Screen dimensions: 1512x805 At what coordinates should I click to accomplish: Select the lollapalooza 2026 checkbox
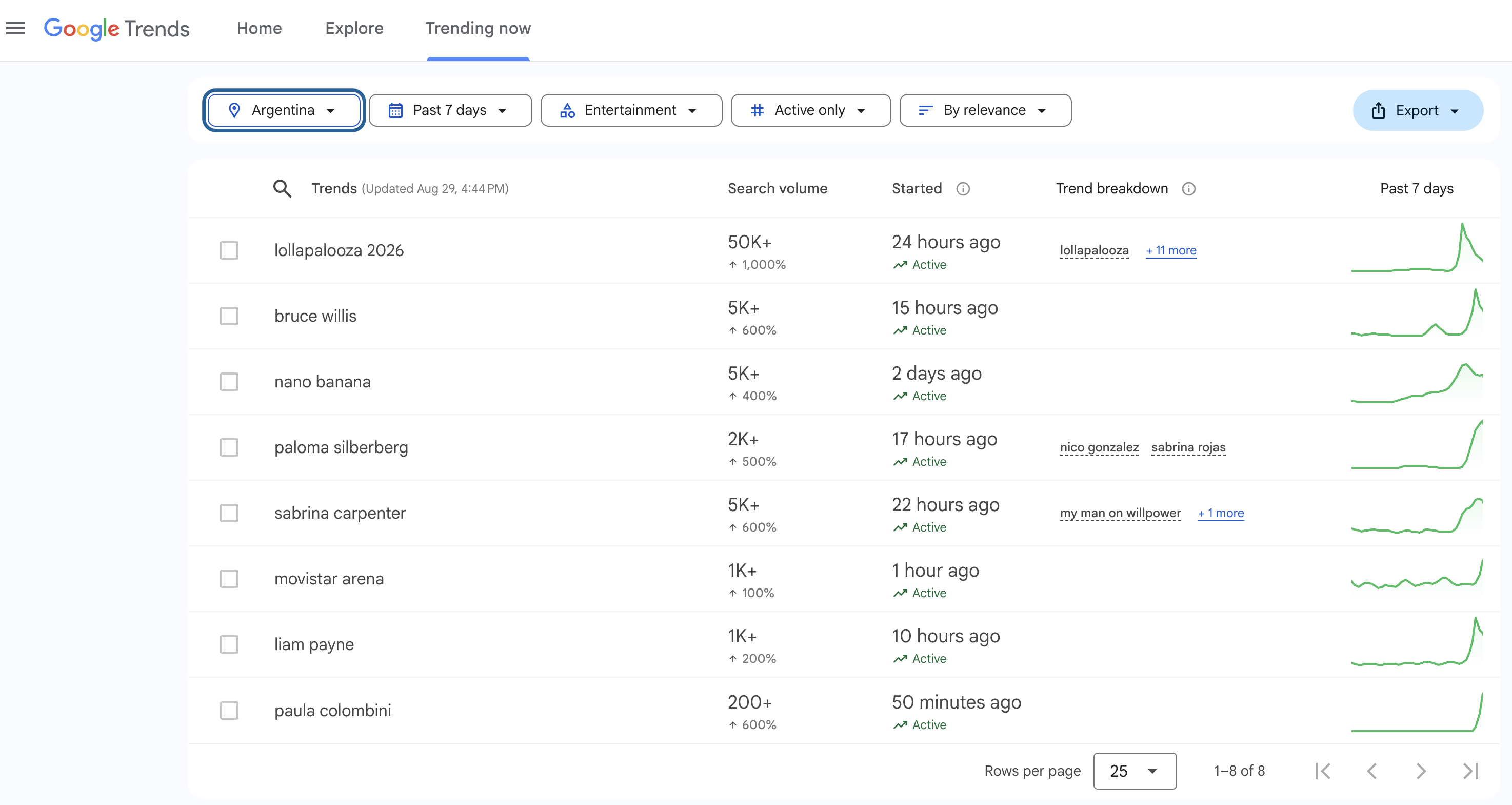tap(229, 250)
